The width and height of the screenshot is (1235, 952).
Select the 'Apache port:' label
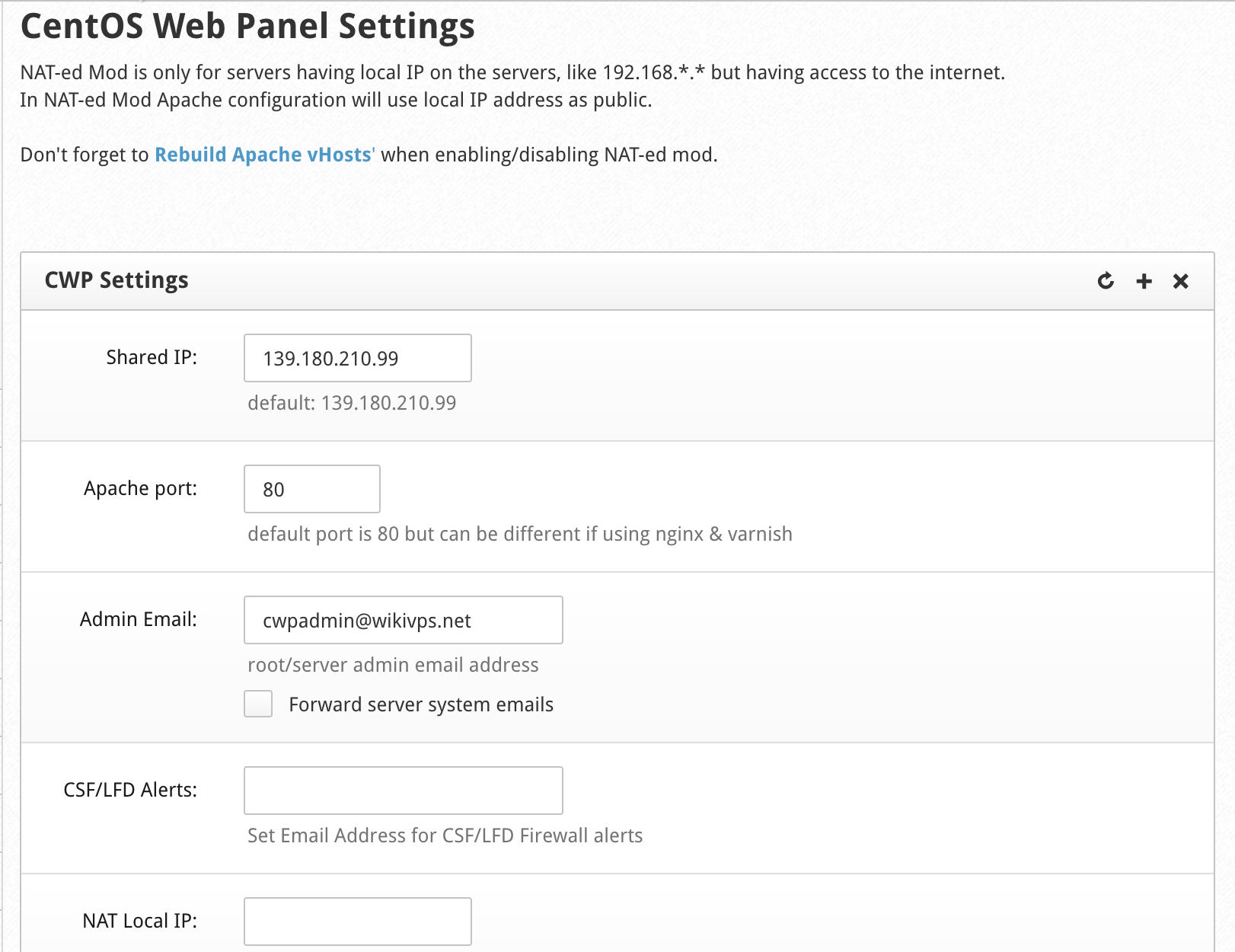[x=140, y=488]
